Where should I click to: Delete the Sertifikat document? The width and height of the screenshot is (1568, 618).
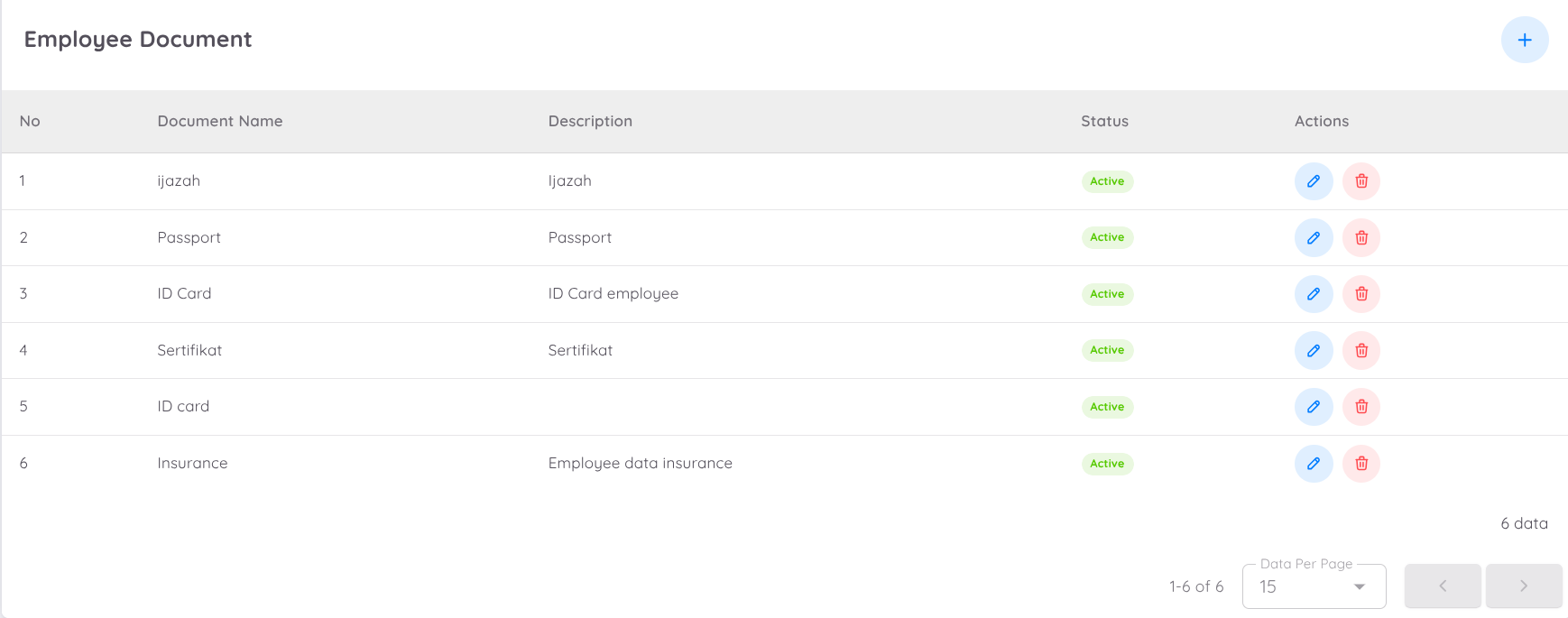[x=1360, y=350]
